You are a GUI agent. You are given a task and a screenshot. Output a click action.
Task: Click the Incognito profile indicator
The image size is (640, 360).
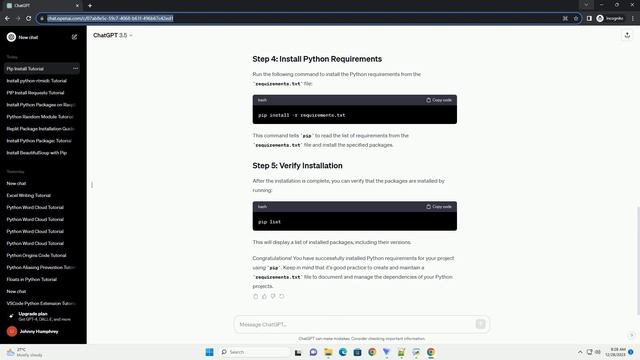pyautogui.click(x=610, y=18)
